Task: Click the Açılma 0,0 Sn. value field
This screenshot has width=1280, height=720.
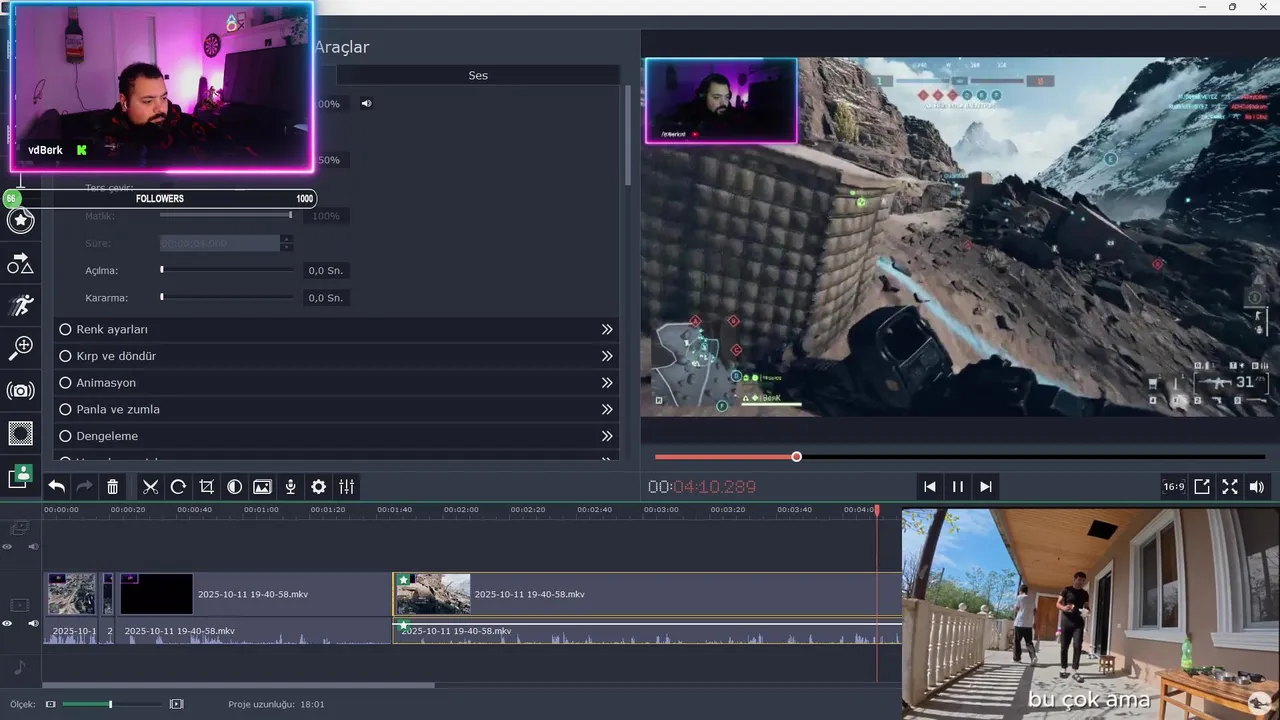Action: click(326, 270)
